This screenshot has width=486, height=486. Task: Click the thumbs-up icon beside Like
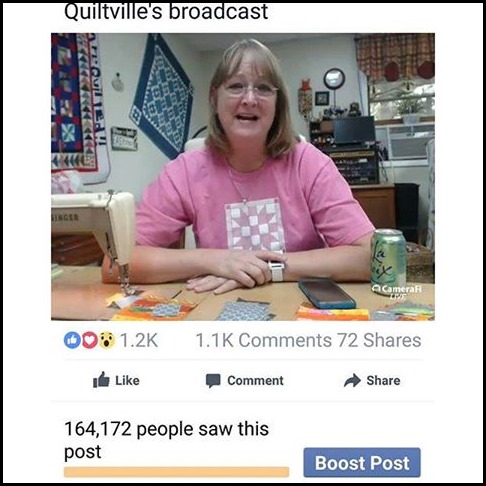click(x=101, y=380)
